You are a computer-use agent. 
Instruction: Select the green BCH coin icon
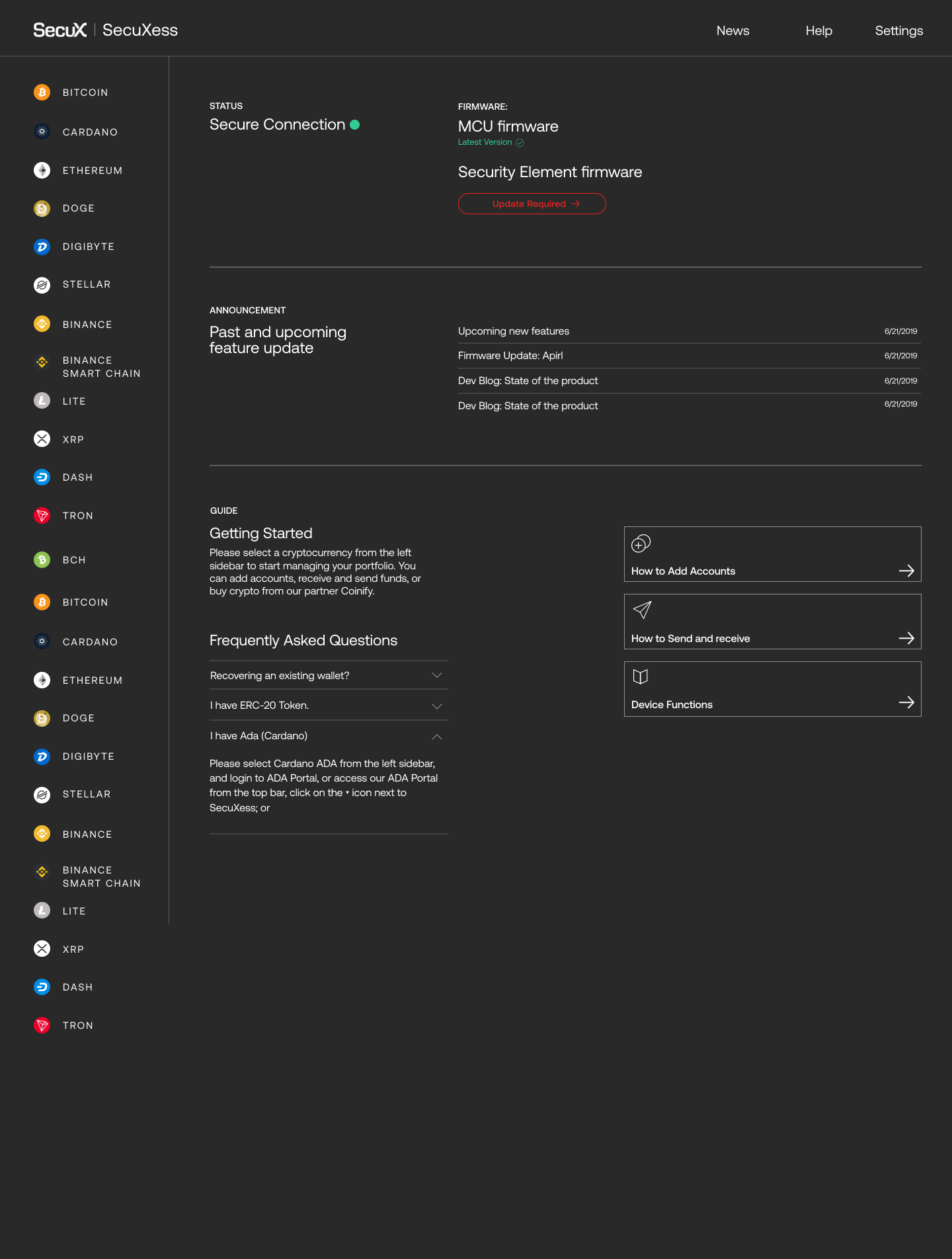42,559
